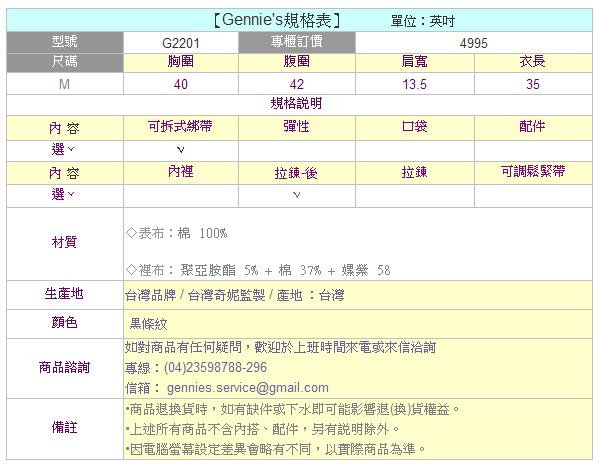
Task: Select the unit label 單位：英吋
Action: point(422,21)
